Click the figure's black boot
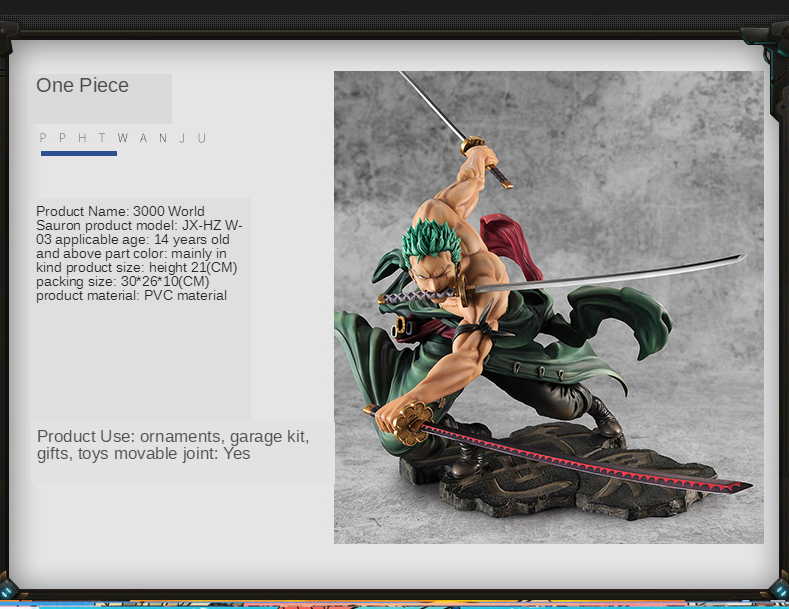Screen dimensions: 789x609 point(605,418)
